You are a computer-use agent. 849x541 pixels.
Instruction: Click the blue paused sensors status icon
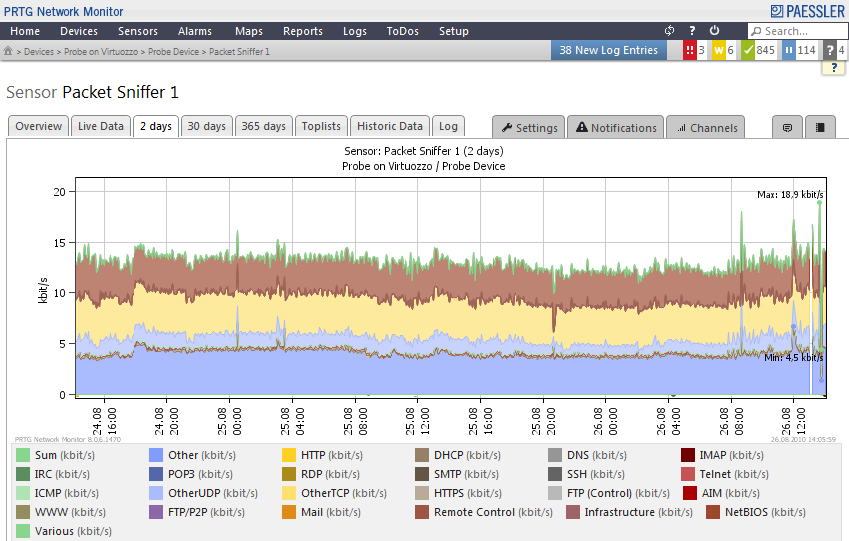[x=788, y=50]
